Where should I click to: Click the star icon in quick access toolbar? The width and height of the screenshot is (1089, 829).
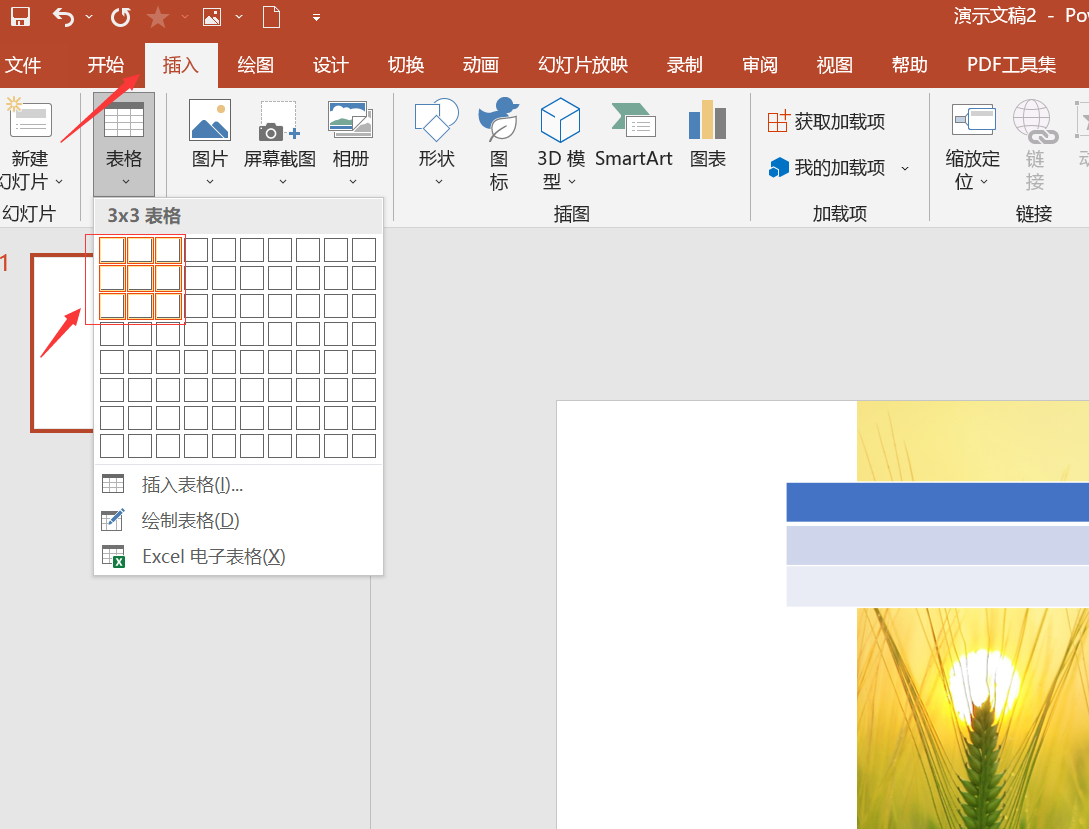click(x=158, y=17)
